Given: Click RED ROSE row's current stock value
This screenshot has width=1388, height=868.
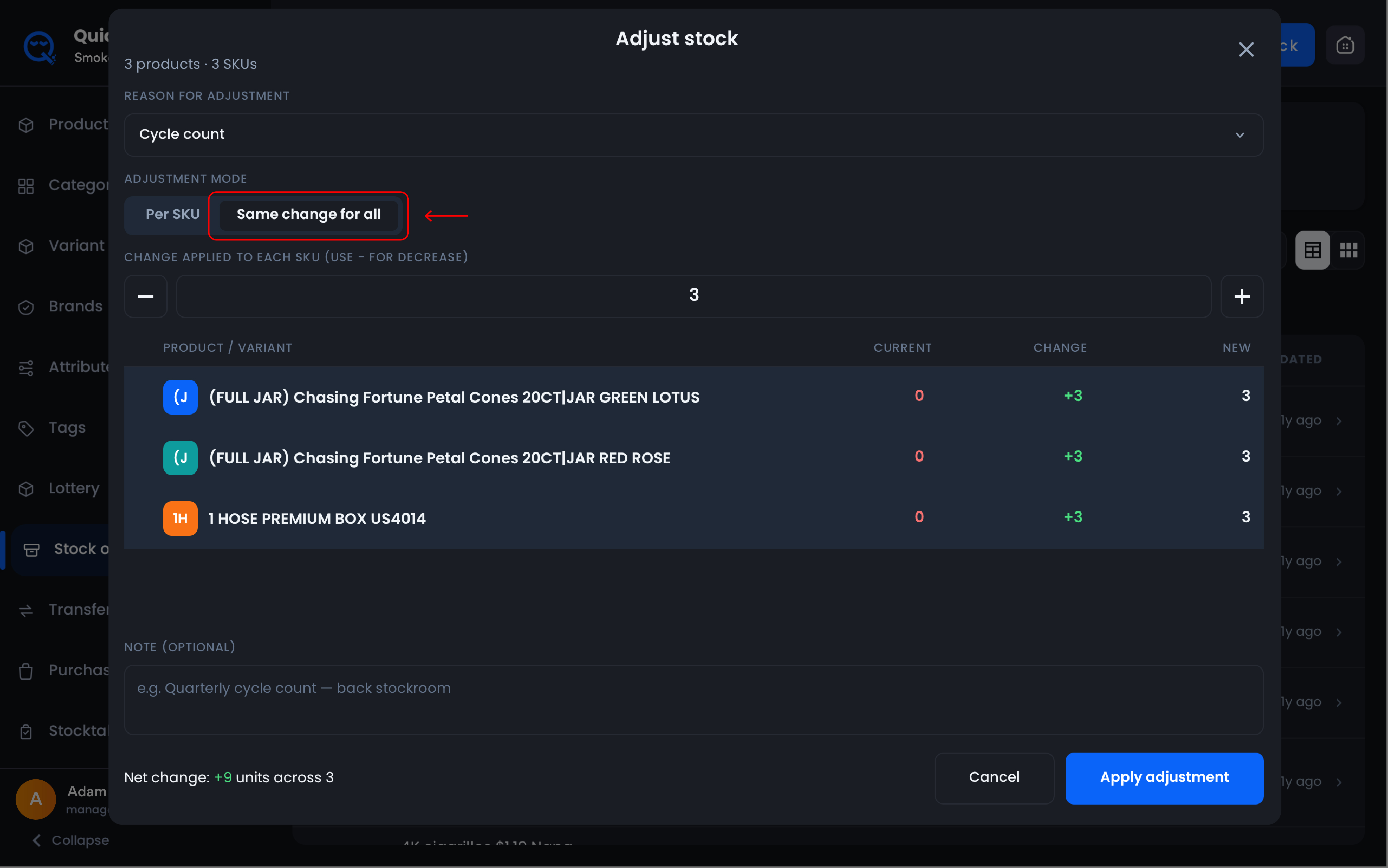Looking at the screenshot, I should click(918, 456).
